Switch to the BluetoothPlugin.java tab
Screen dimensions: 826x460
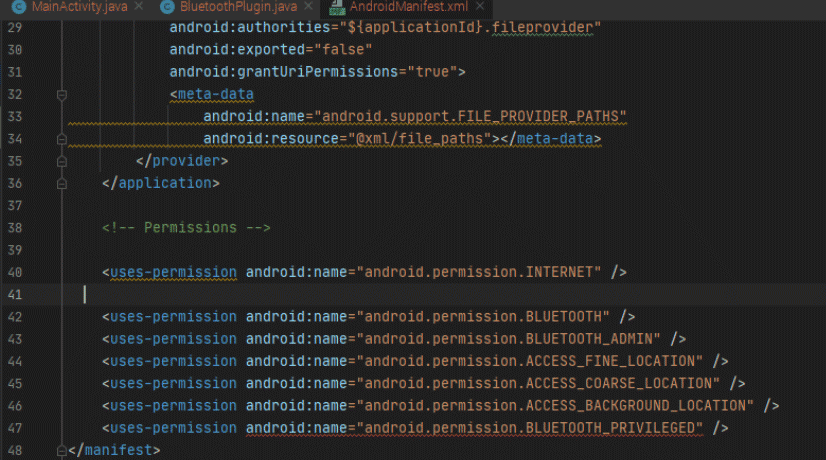click(238, 7)
